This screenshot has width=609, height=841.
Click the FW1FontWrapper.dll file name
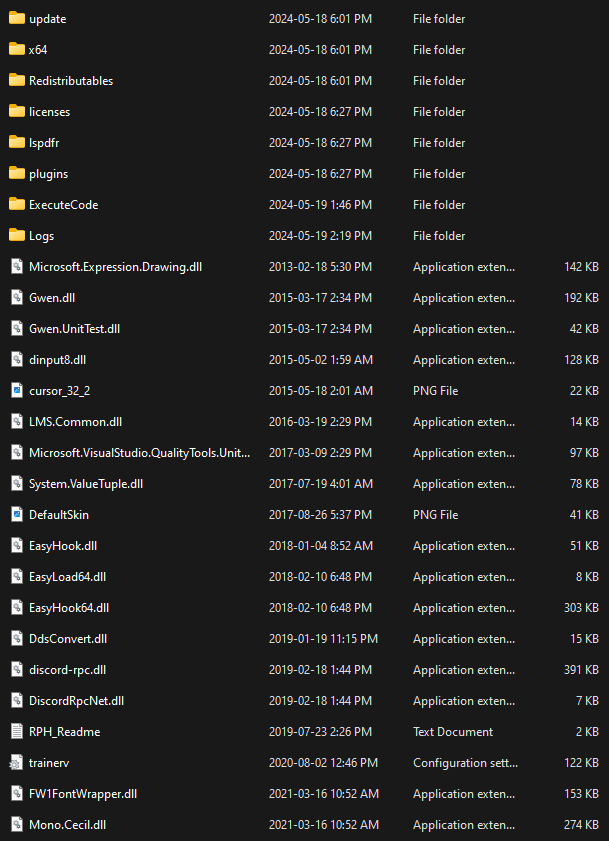pos(83,794)
